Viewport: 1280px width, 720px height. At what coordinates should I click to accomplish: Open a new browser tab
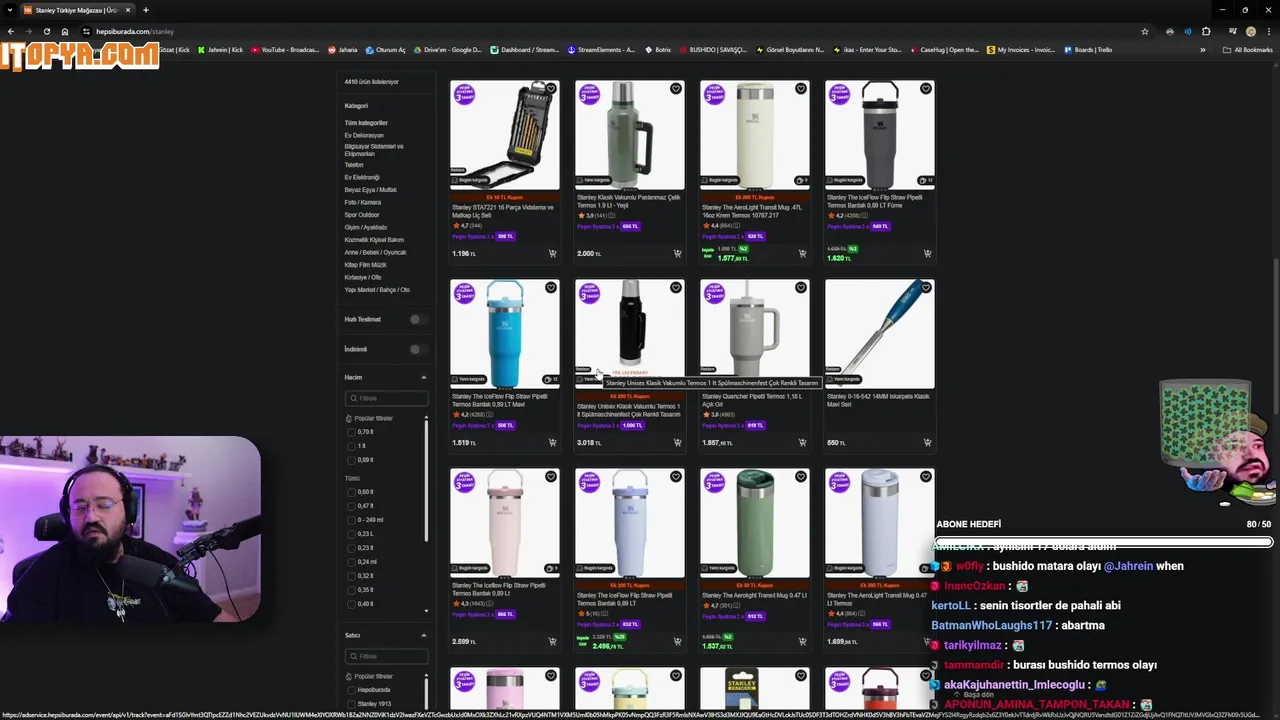point(145,10)
